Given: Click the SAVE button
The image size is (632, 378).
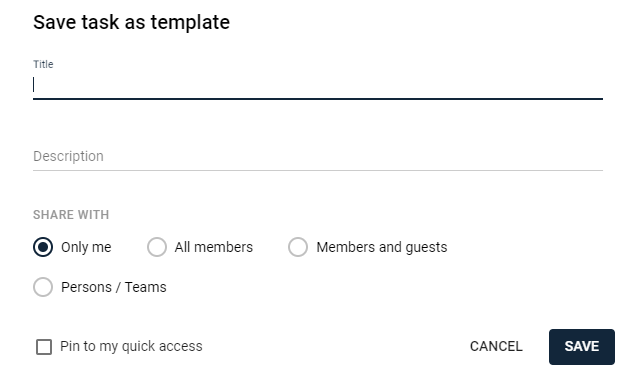Looking at the screenshot, I should pos(582,347).
